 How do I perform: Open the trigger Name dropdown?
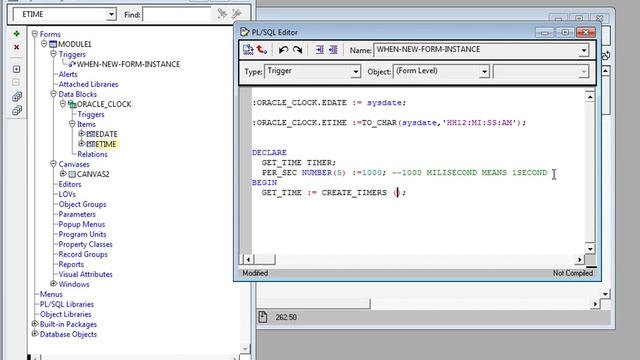[x=584, y=50]
